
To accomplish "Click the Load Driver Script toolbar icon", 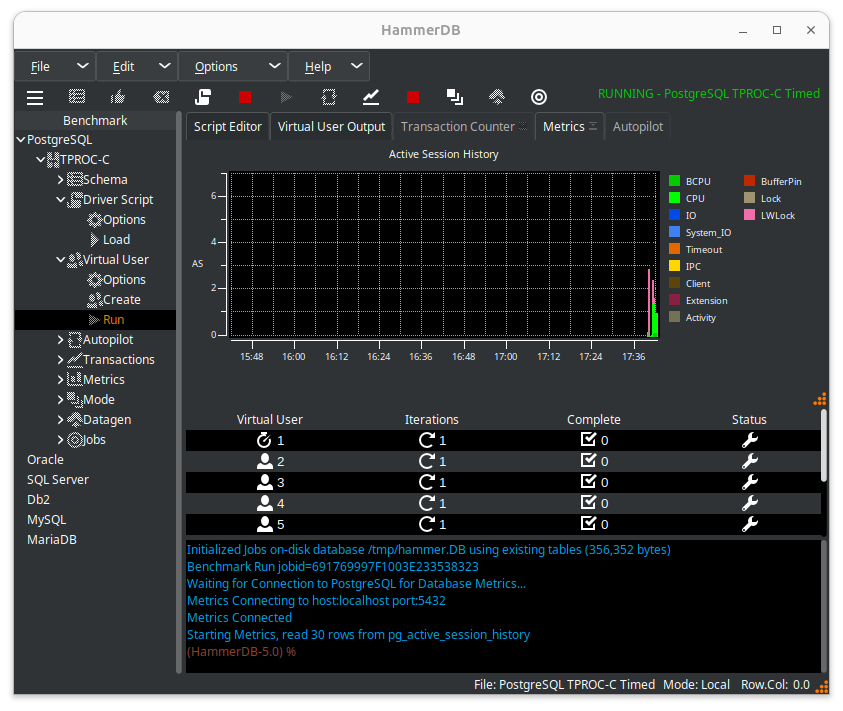I will pos(203,97).
